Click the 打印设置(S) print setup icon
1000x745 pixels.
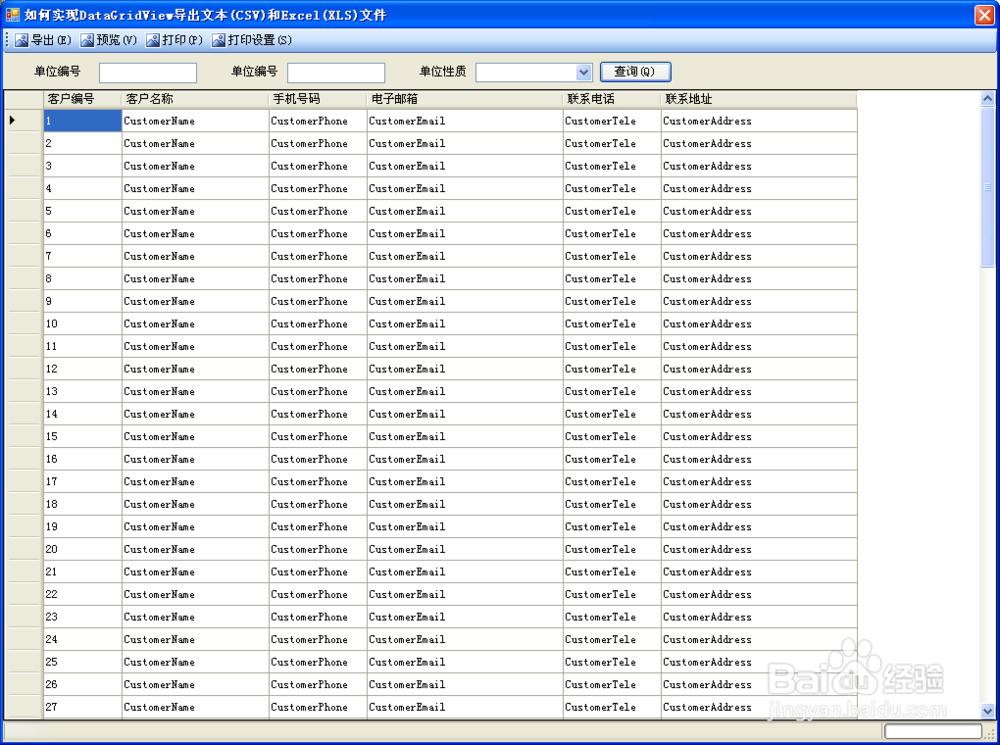(x=218, y=40)
